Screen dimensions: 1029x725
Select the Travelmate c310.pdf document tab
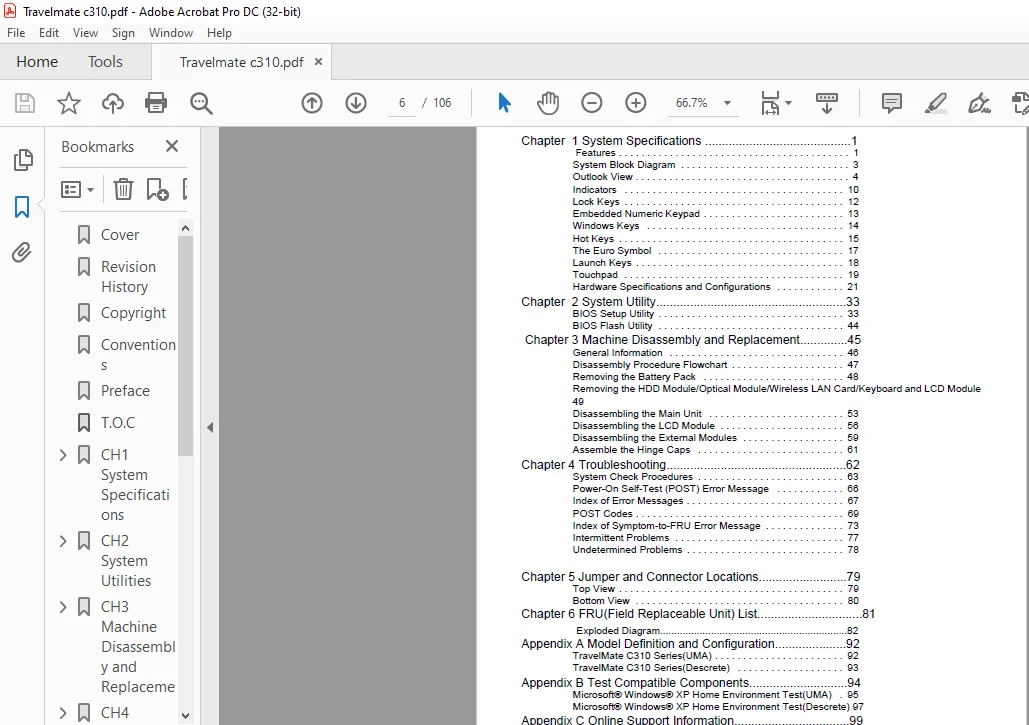(241, 62)
